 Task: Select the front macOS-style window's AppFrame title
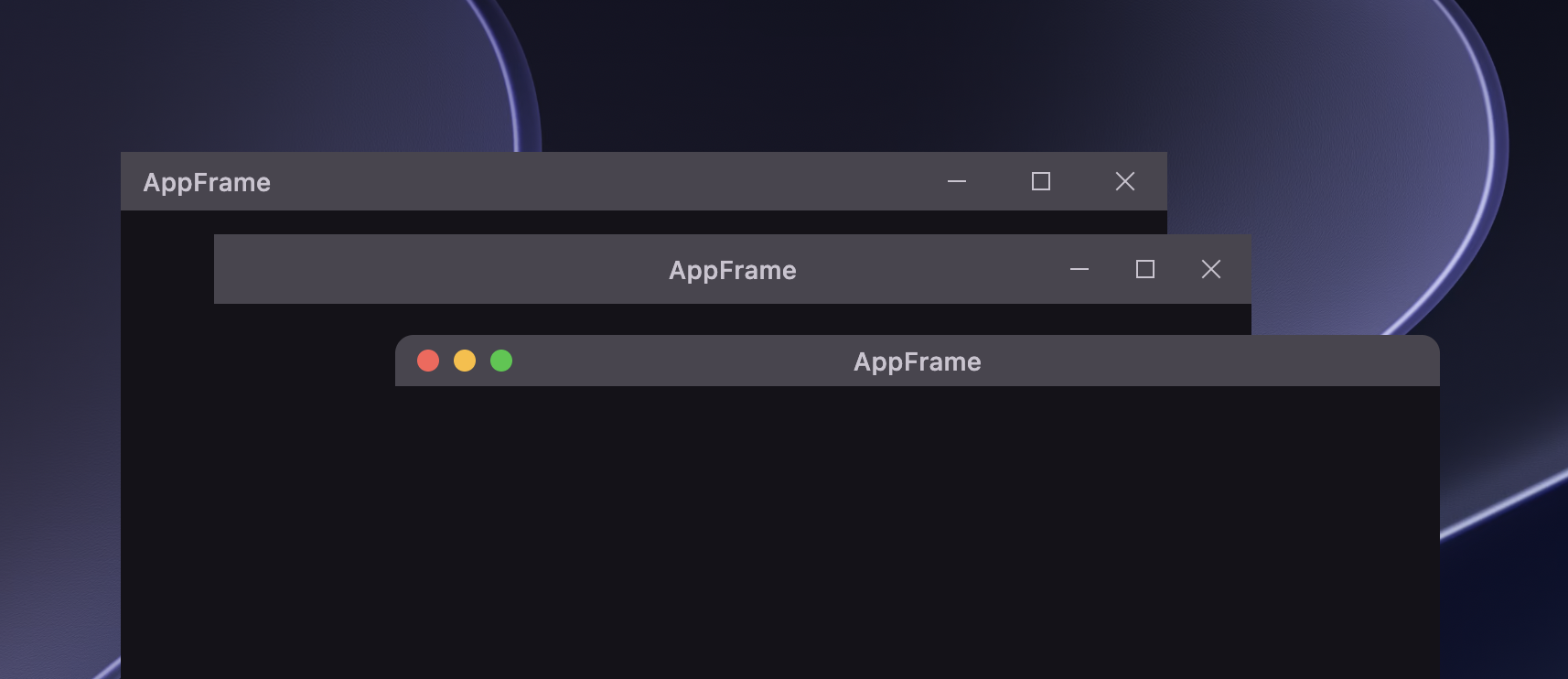[x=917, y=362]
